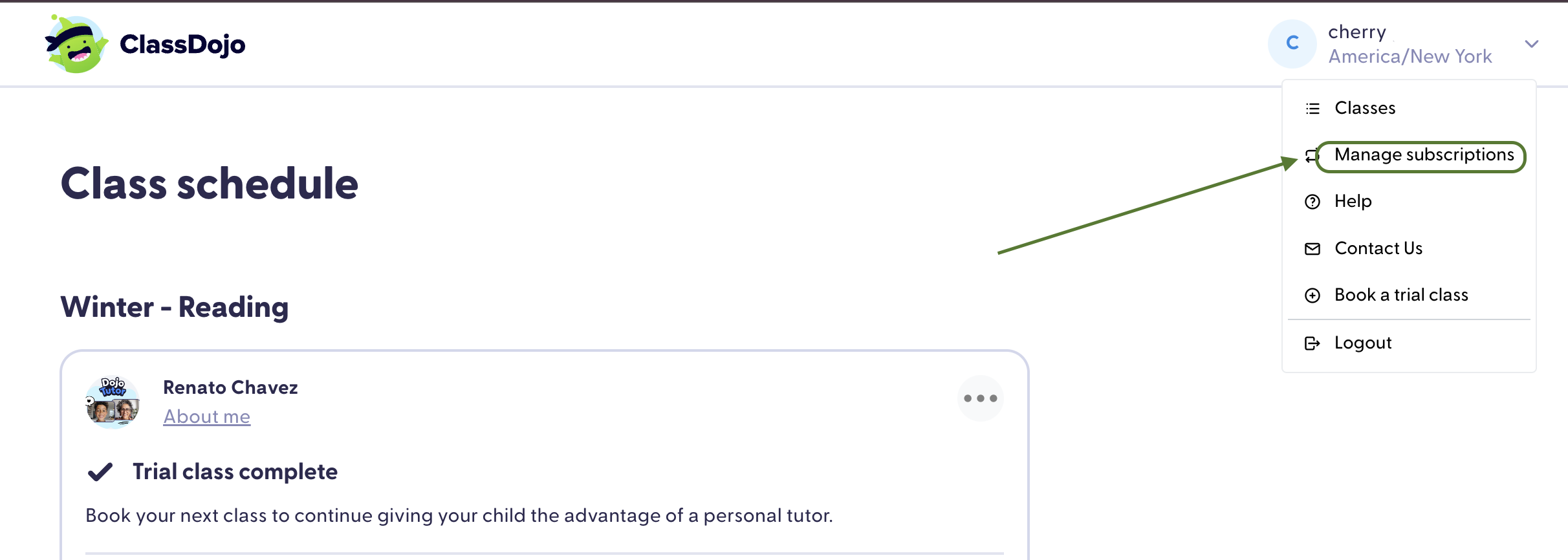Log out using the Logout item
1568x560 pixels.
click(1363, 343)
